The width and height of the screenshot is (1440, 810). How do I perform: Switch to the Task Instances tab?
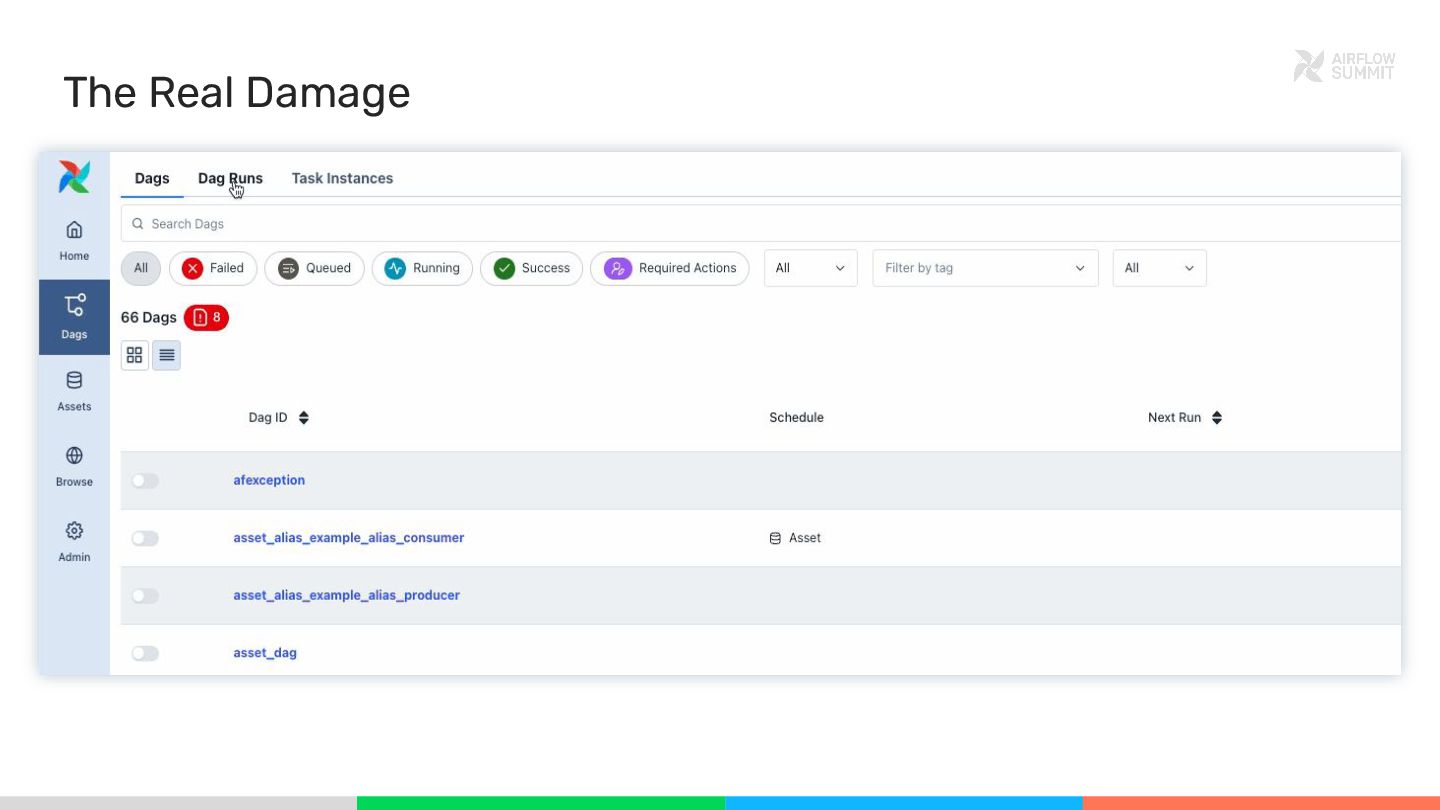click(x=342, y=178)
